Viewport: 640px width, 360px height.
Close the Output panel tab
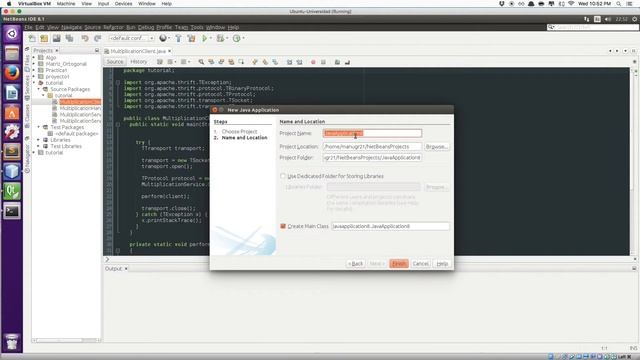(126, 269)
